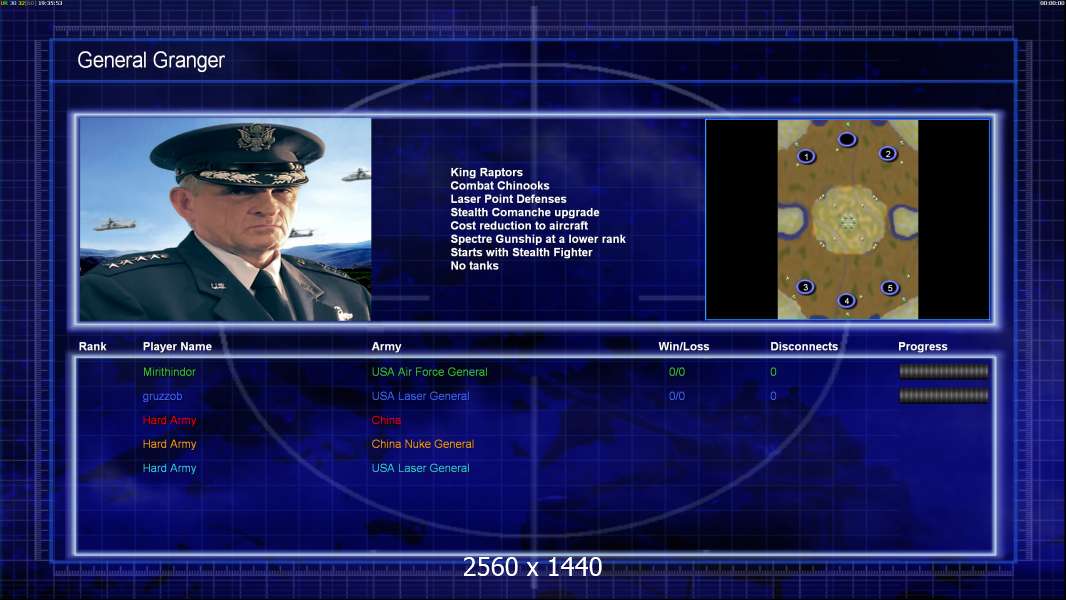The image size is (1066, 600).
Task: Click 'Starts with Stealth Fighter' text
Action: (x=521, y=252)
